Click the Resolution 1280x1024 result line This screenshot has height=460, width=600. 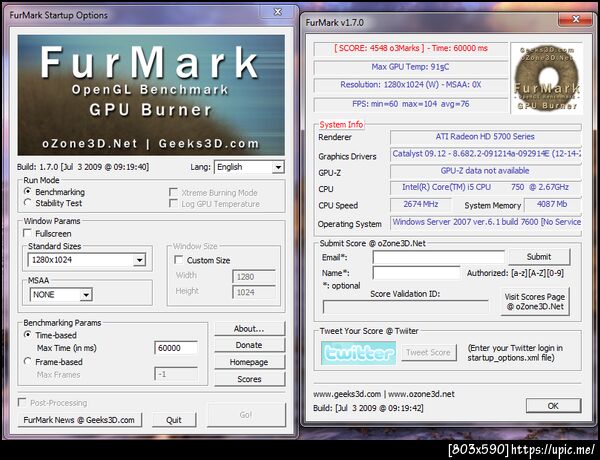click(x=411, y=85)
